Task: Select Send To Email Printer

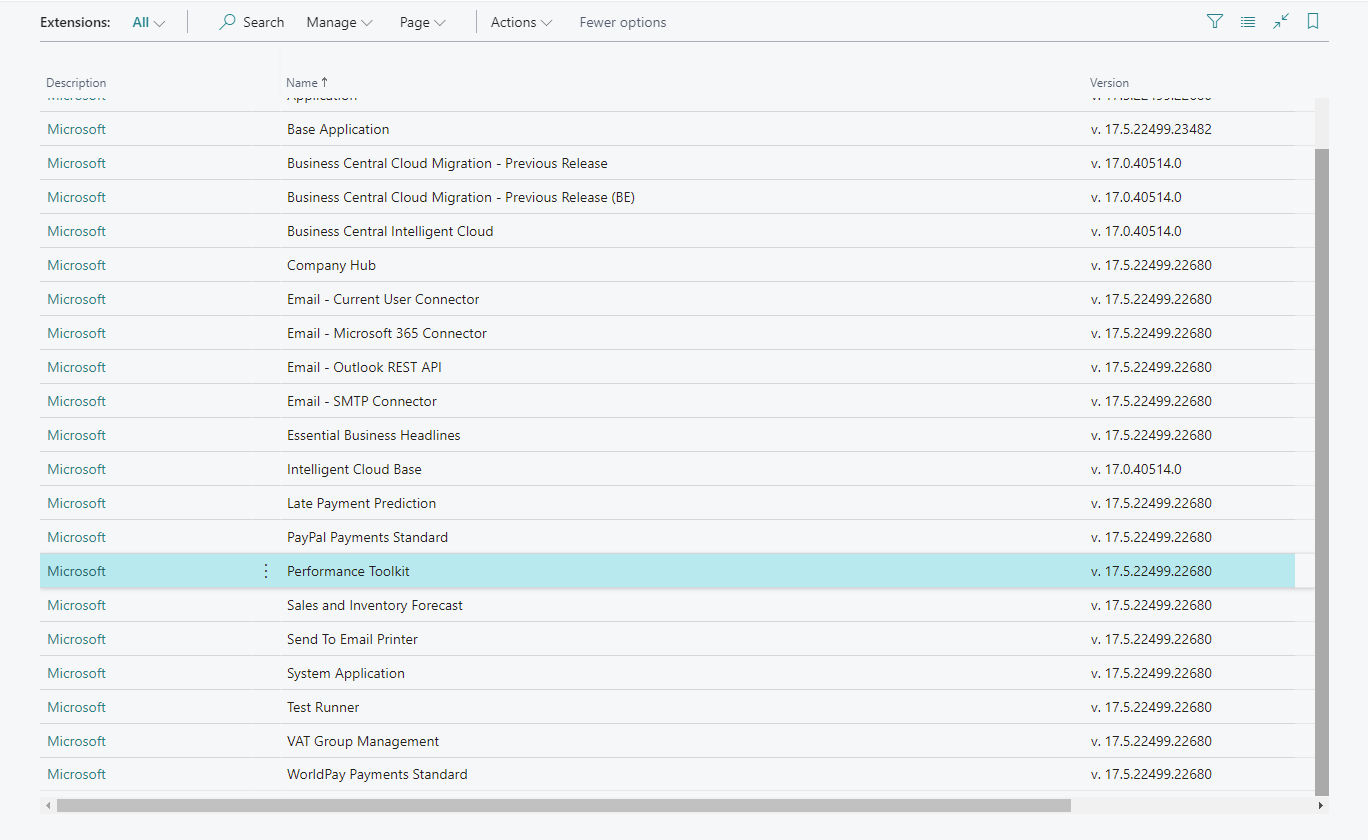Action: point(352,639)
